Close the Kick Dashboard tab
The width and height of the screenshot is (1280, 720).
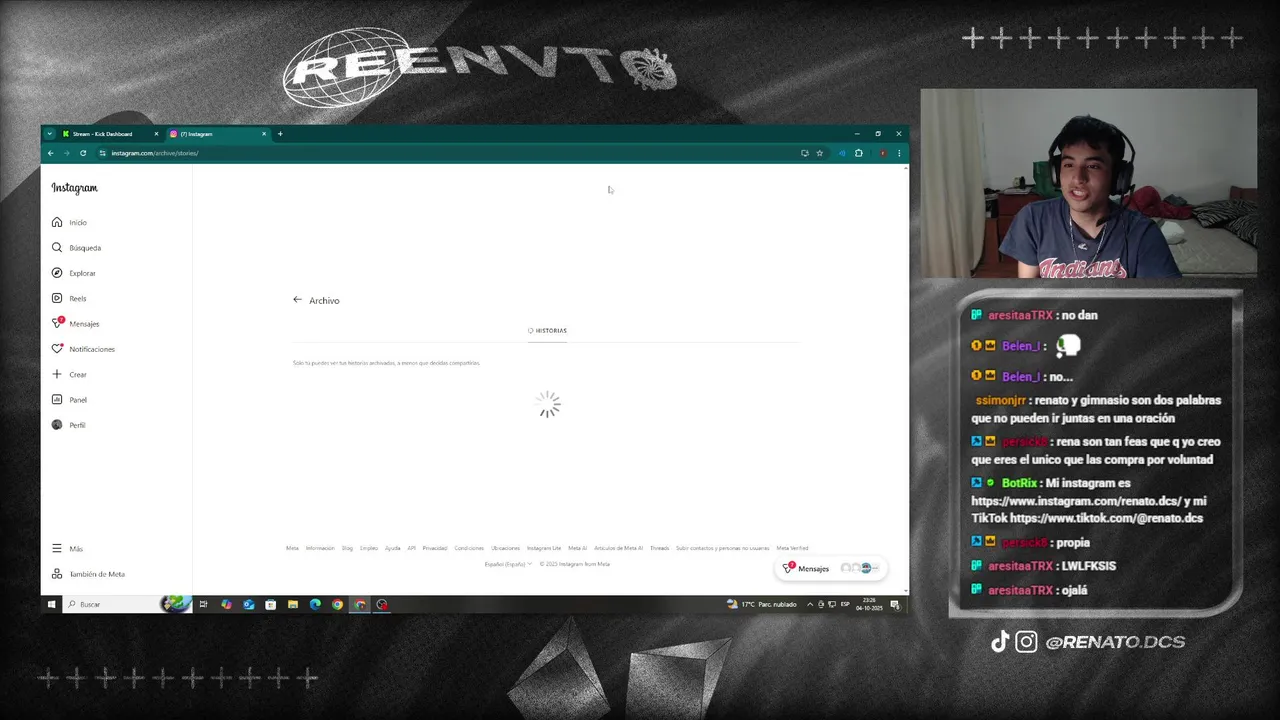[156, 134]
